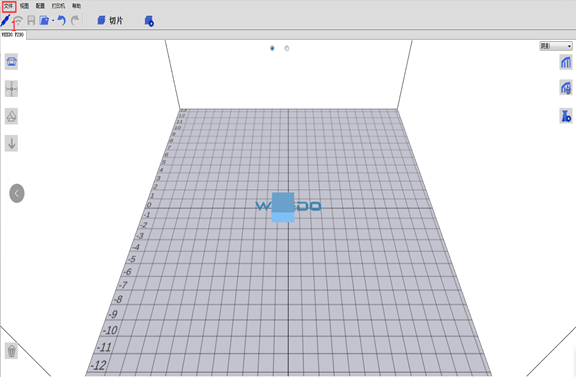This screenshot has height=377, width=576.
Task: Click the generate supports icon
Action: click(x=566, y=62)
